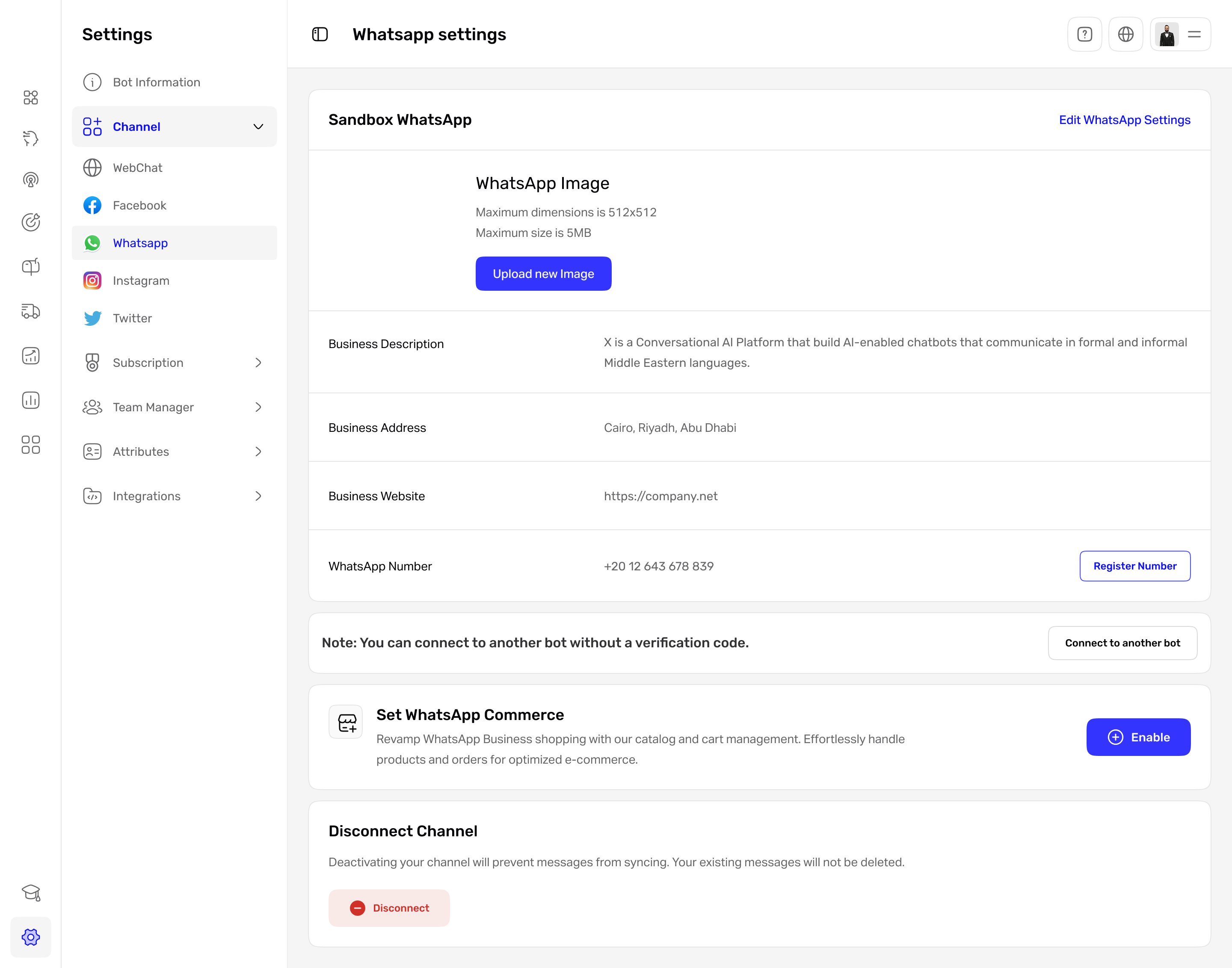Screen dimensions: 1232x968
Task: Click the Disconnect Channel heading
Action: pos(403,832)
